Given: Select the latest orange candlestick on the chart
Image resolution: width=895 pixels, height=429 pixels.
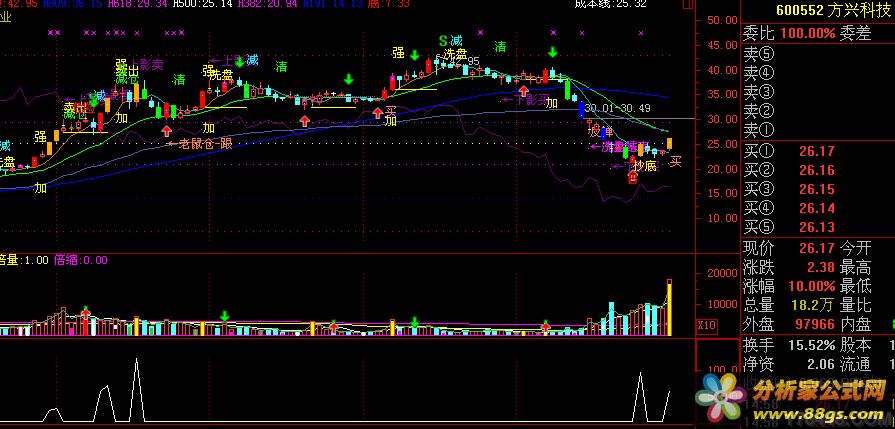Looking at the screenshot, I should tap(670, 143).
